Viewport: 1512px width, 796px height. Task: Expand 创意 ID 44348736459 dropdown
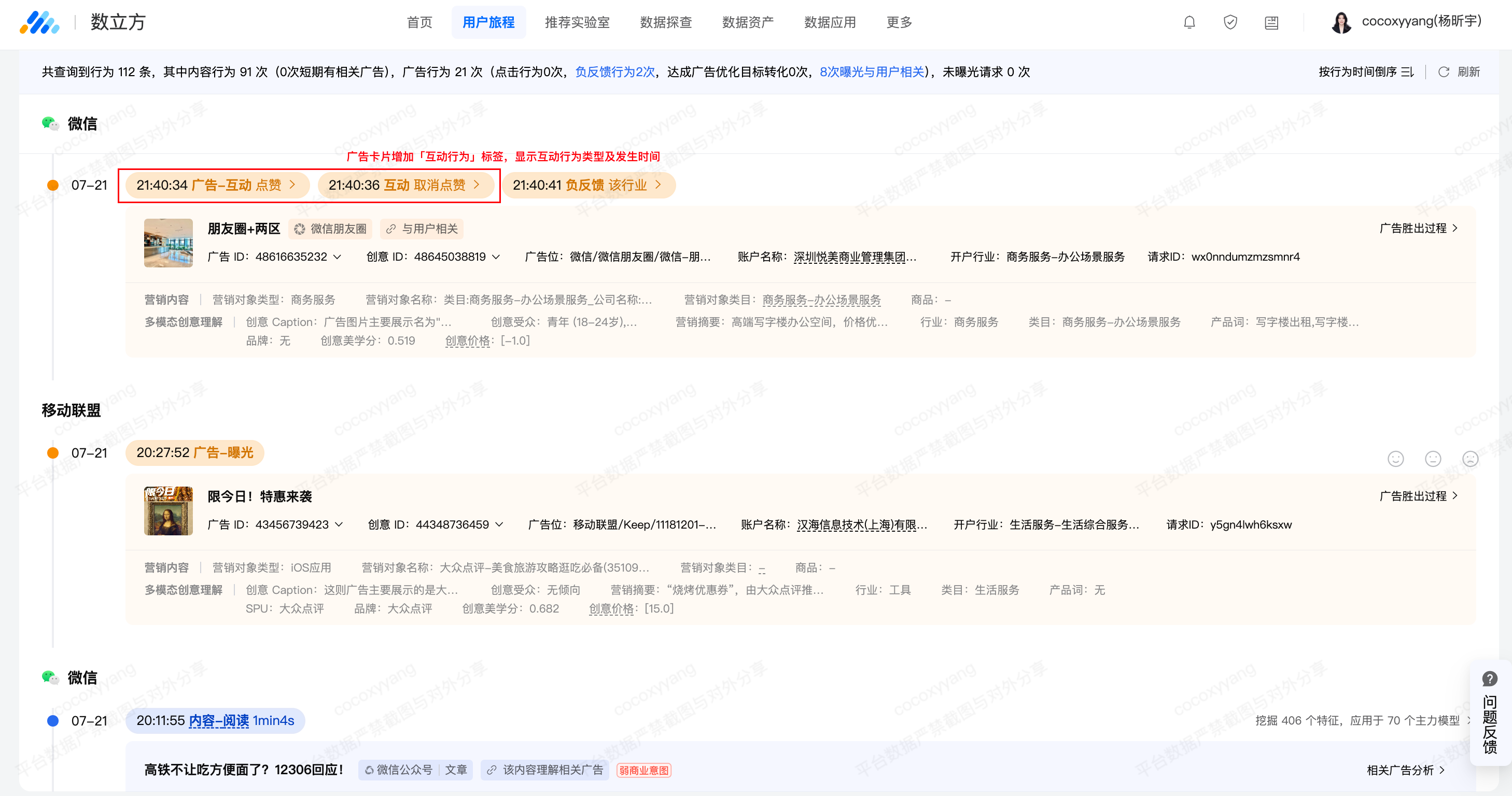pos(499,524)
